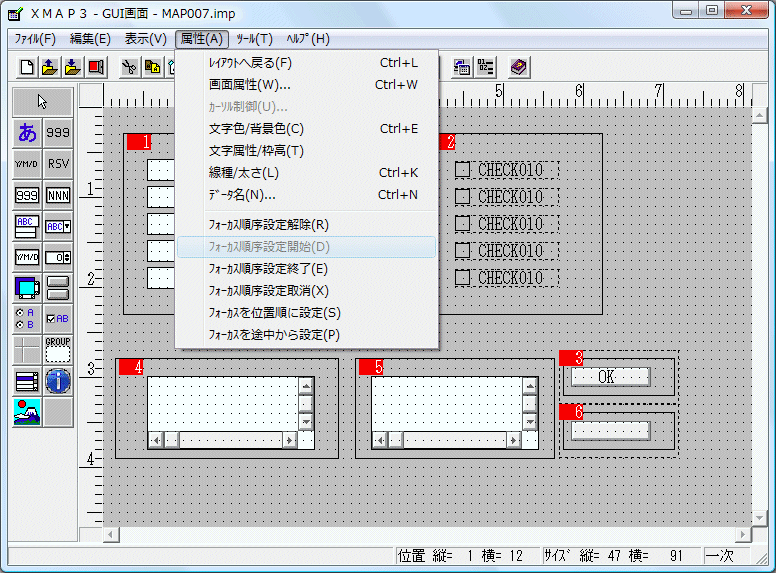Select the push button tool
The width and height of the screenshot is (776, 573).
click(58, 288)
